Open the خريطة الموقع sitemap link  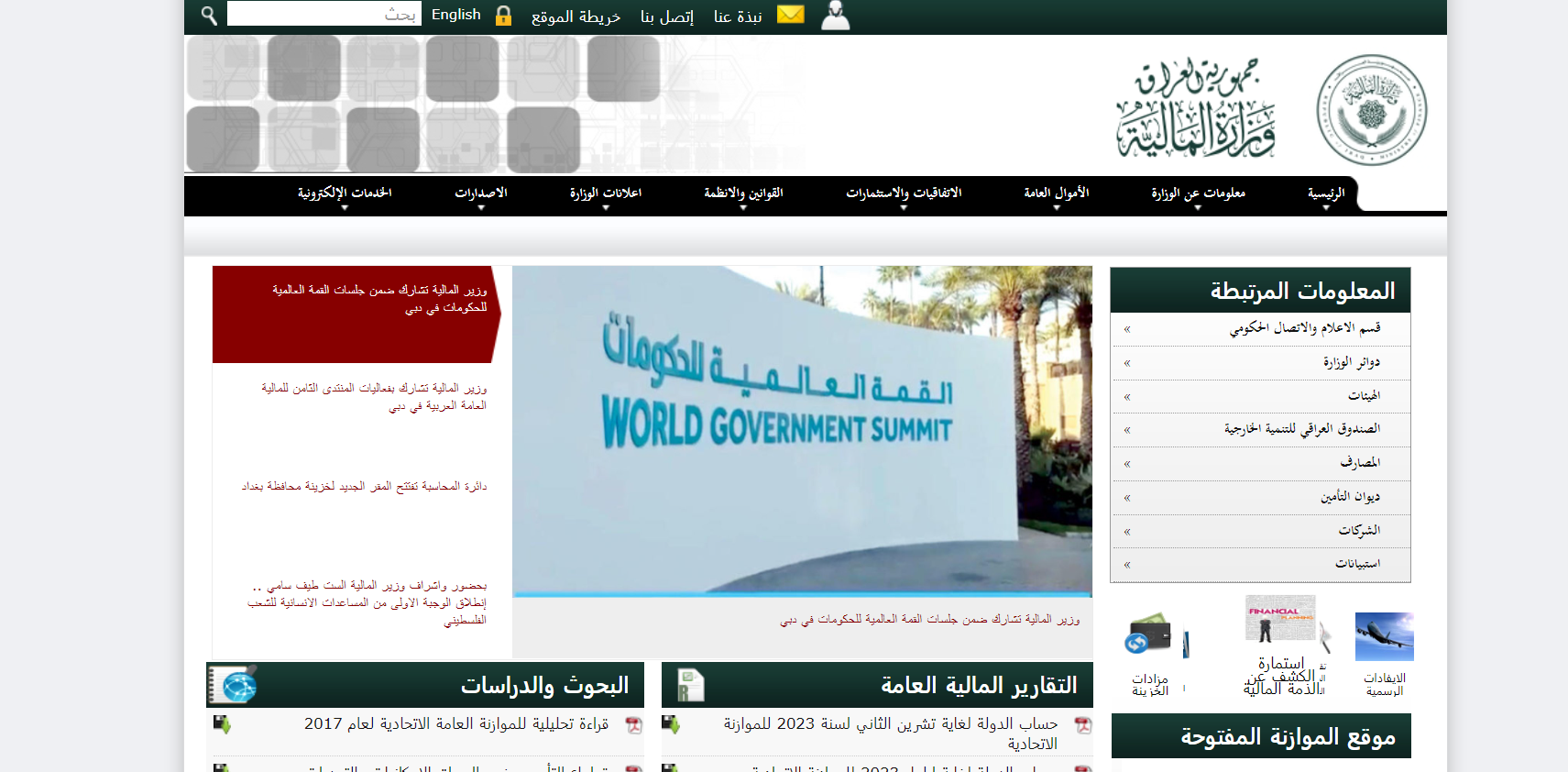click(x=576, y=17)
